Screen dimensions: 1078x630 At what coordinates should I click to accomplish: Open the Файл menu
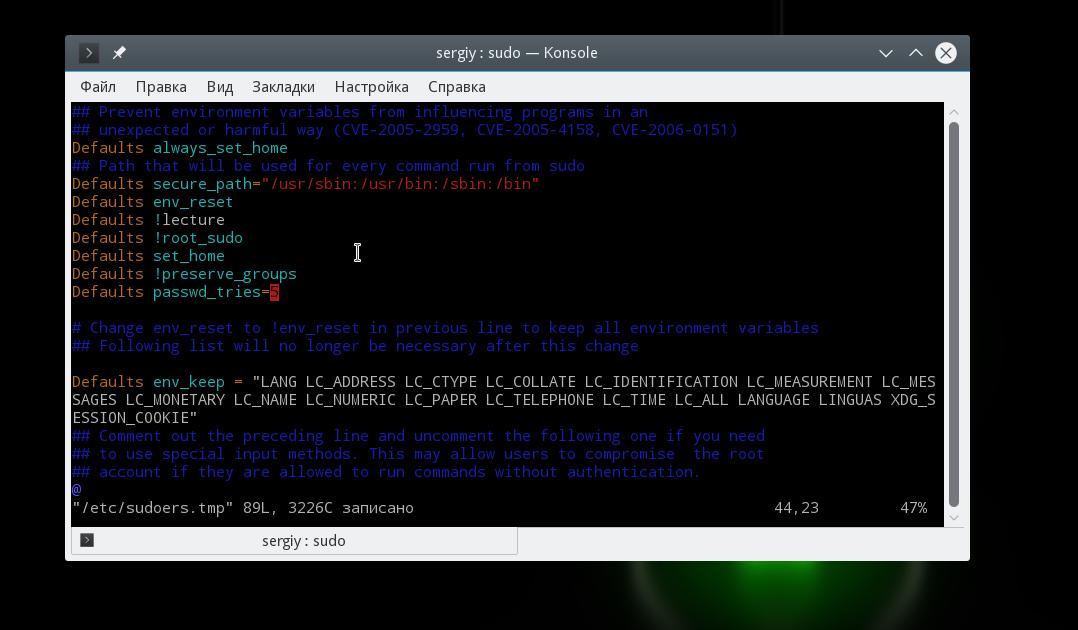click(98, 87)
